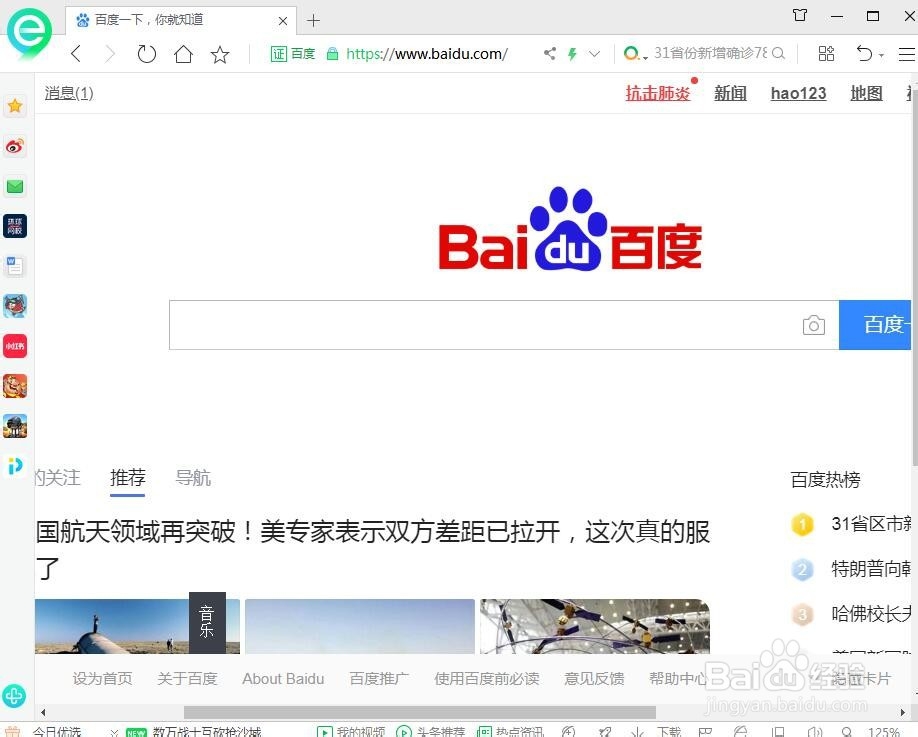Click 使用百度前必读 footer link
918x737 pixels.
487,679
